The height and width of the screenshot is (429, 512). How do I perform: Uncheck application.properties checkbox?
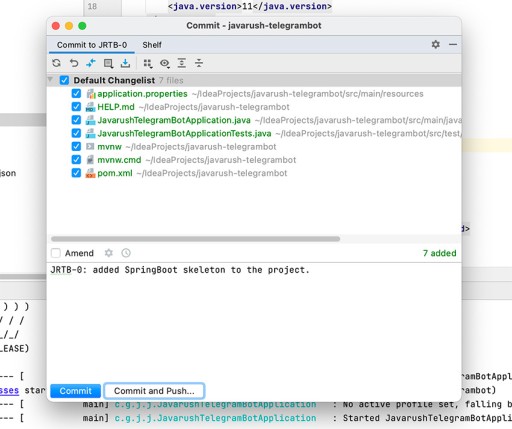click(76, 93)
